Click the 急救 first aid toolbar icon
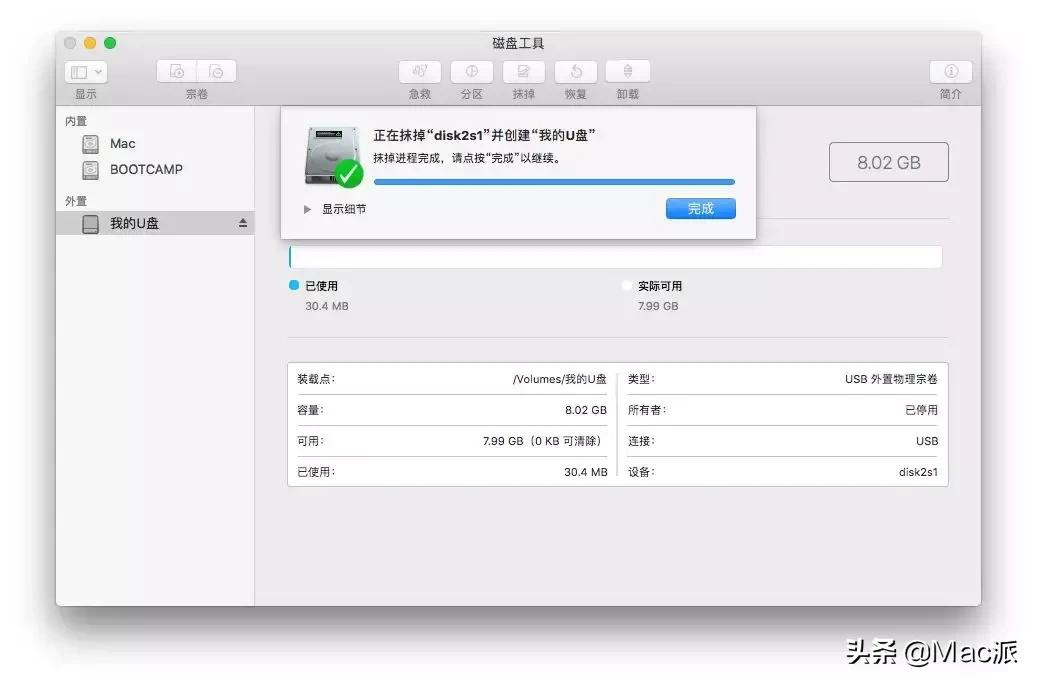The width and height of the screenshot is (1037, 686). pyautogui.click(x=419, y=71)
